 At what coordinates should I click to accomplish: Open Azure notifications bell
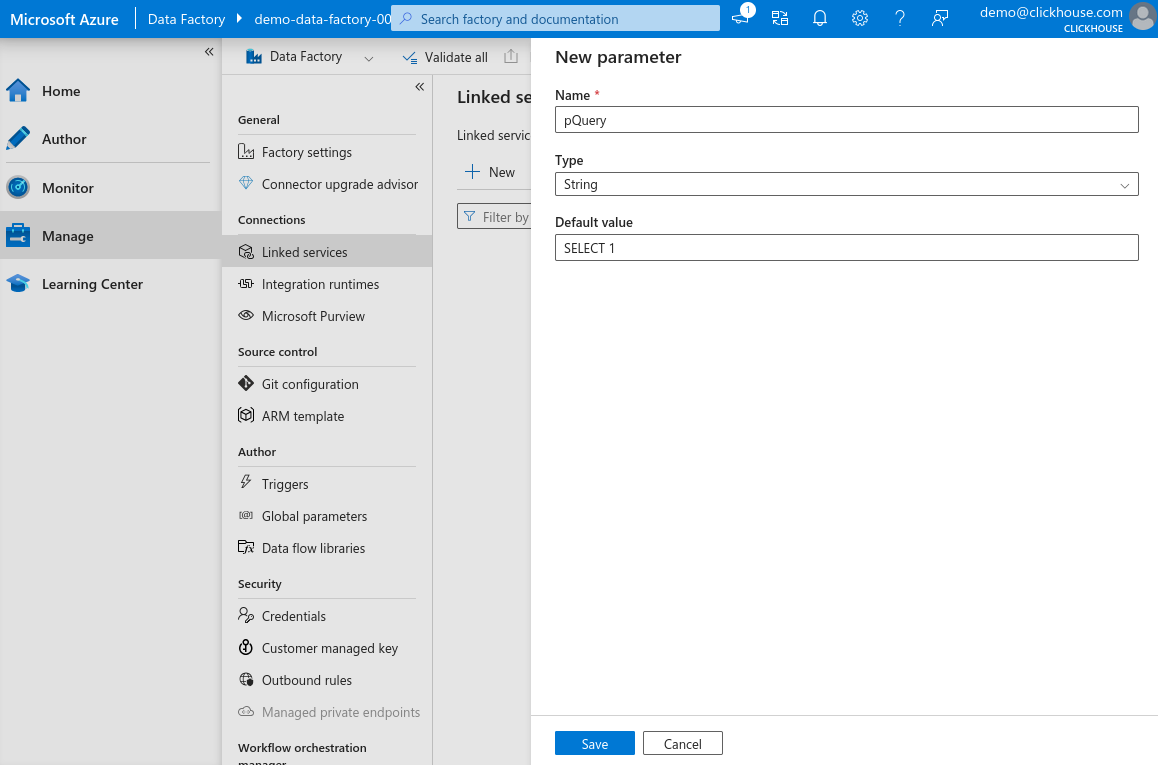pyautogui.click(x=820, y=18)
